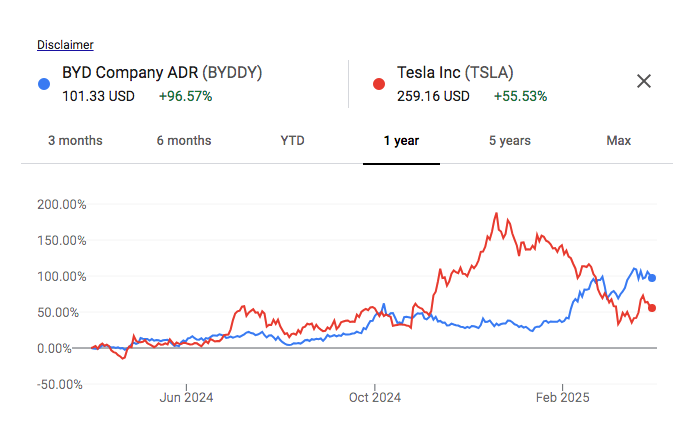
Task: Select the 1 year tab
Action: pyautogui.click(x=401, y=141)
